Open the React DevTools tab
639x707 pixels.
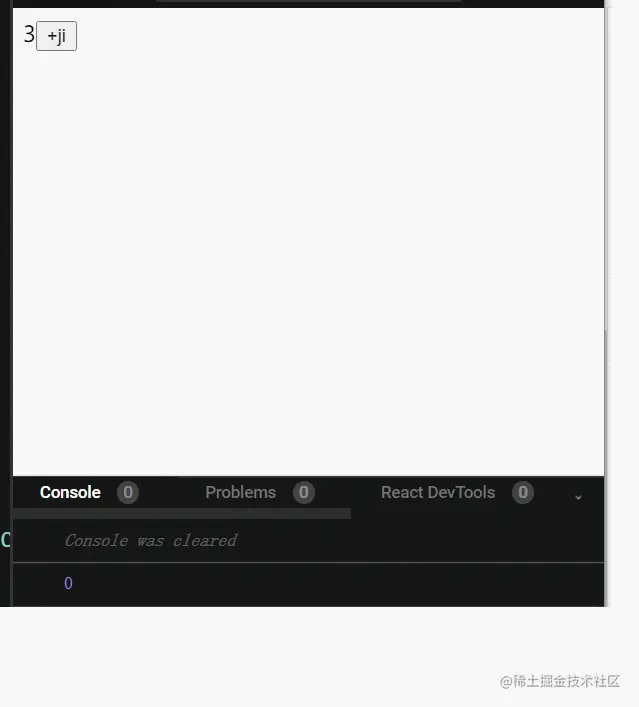click(x=438, y=492)
